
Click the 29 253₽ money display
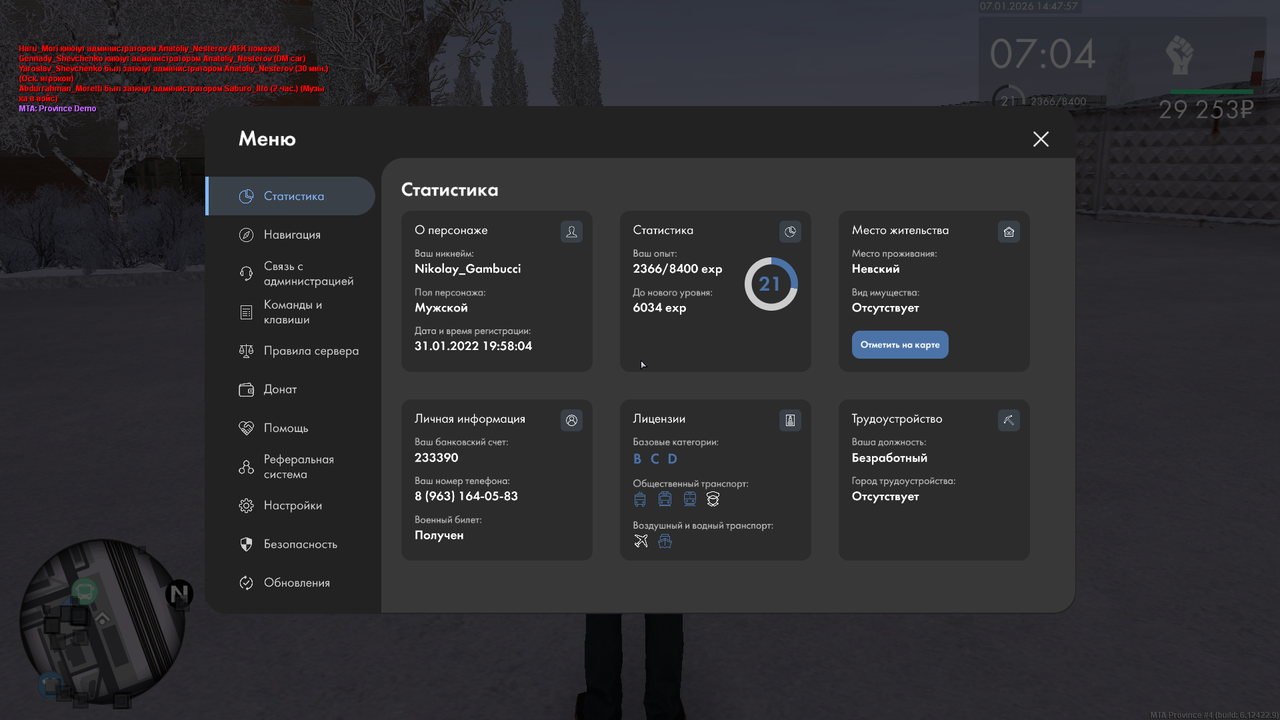click(1206, 110)
